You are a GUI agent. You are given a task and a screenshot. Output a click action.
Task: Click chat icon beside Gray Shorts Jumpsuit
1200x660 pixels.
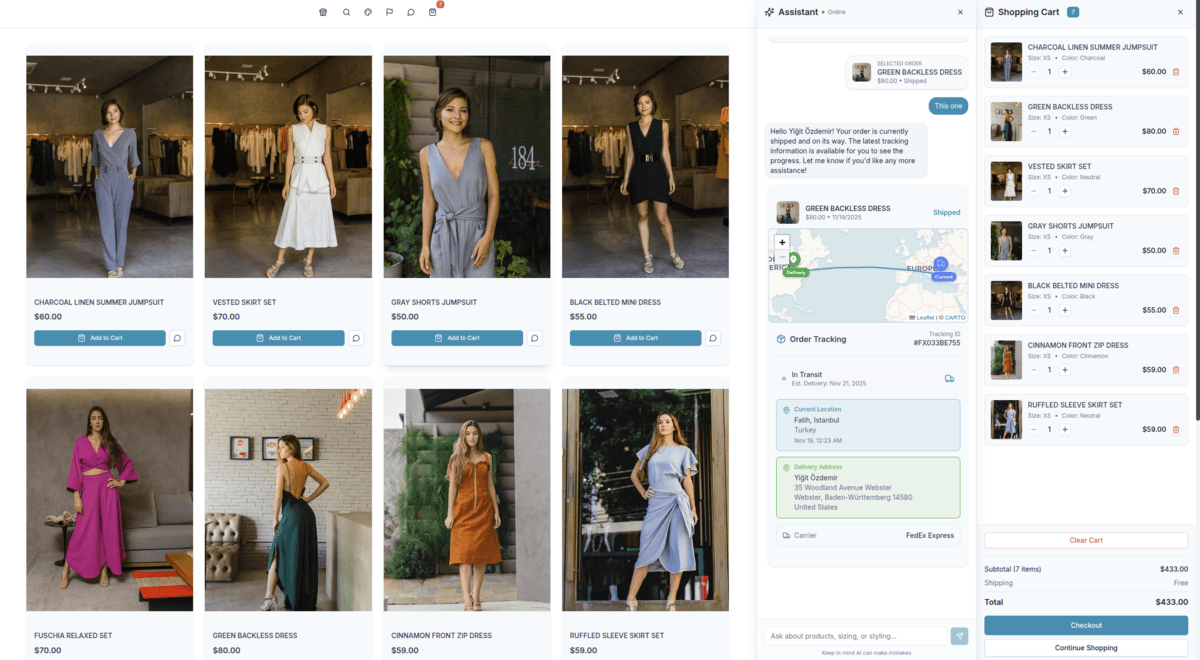[x=535, y=338]
